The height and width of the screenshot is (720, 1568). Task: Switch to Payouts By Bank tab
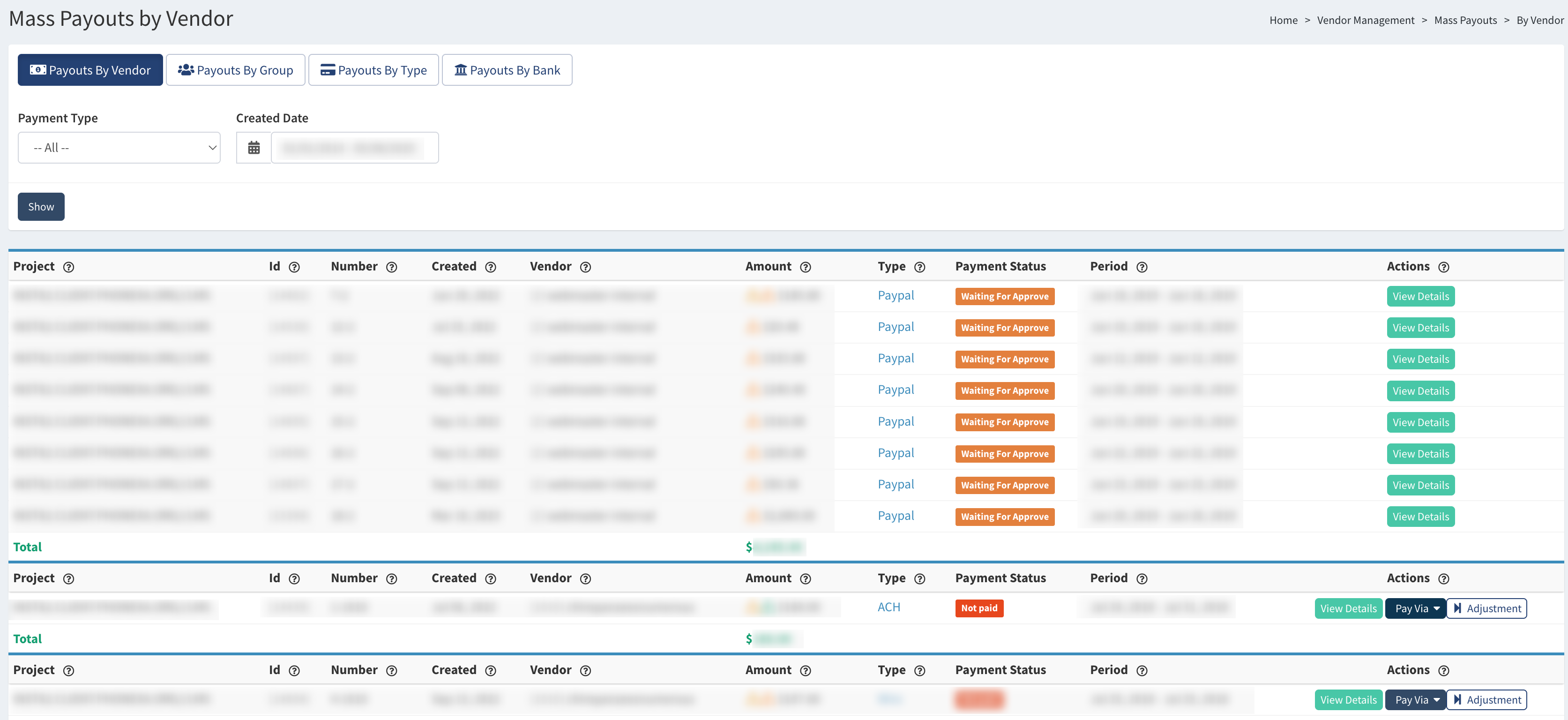click(x=507, y=71)
